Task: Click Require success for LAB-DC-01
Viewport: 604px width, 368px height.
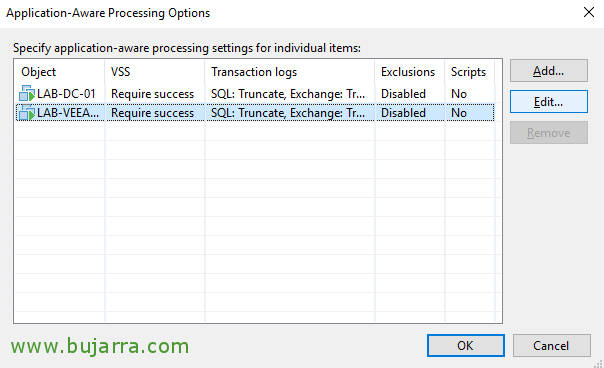Action: coord(153,94)
